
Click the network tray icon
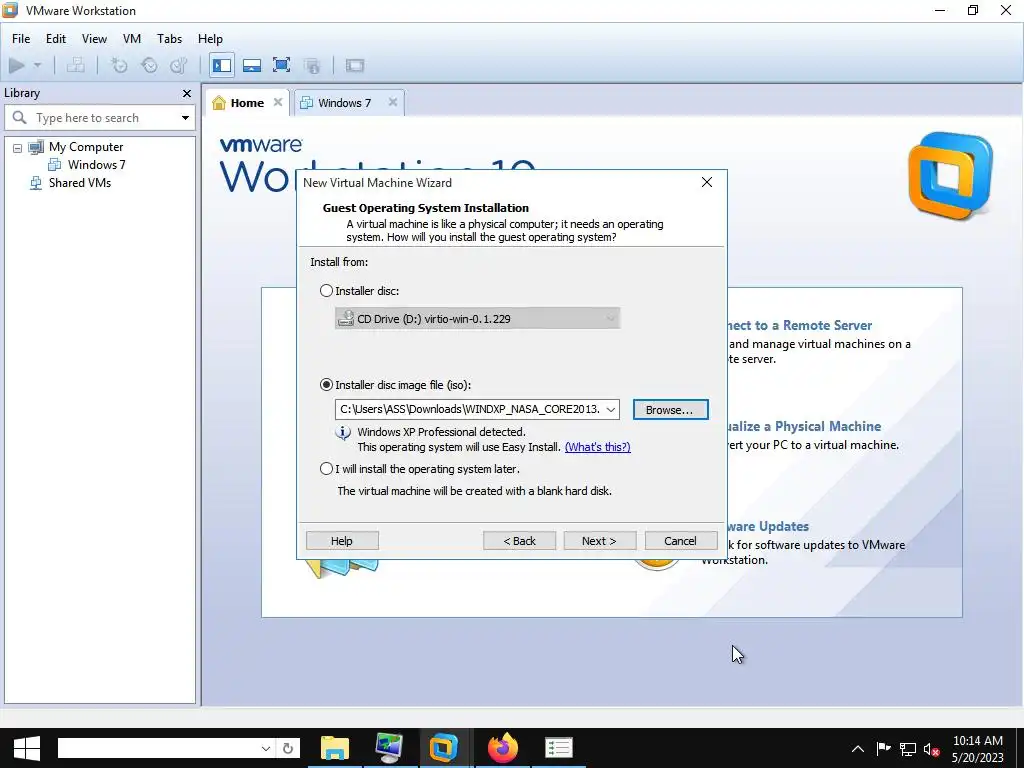coord(908,749)
